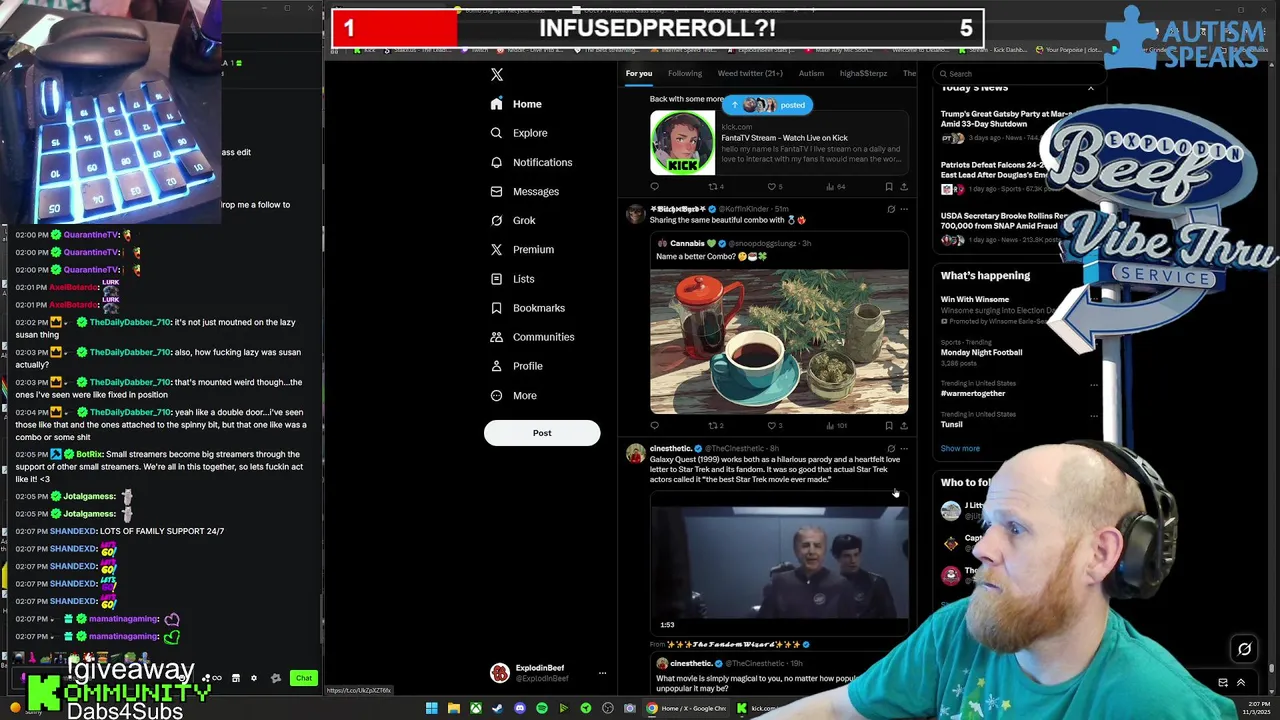
Task: Reply to the FantaTV Kick post
Action: pos(655,186)
